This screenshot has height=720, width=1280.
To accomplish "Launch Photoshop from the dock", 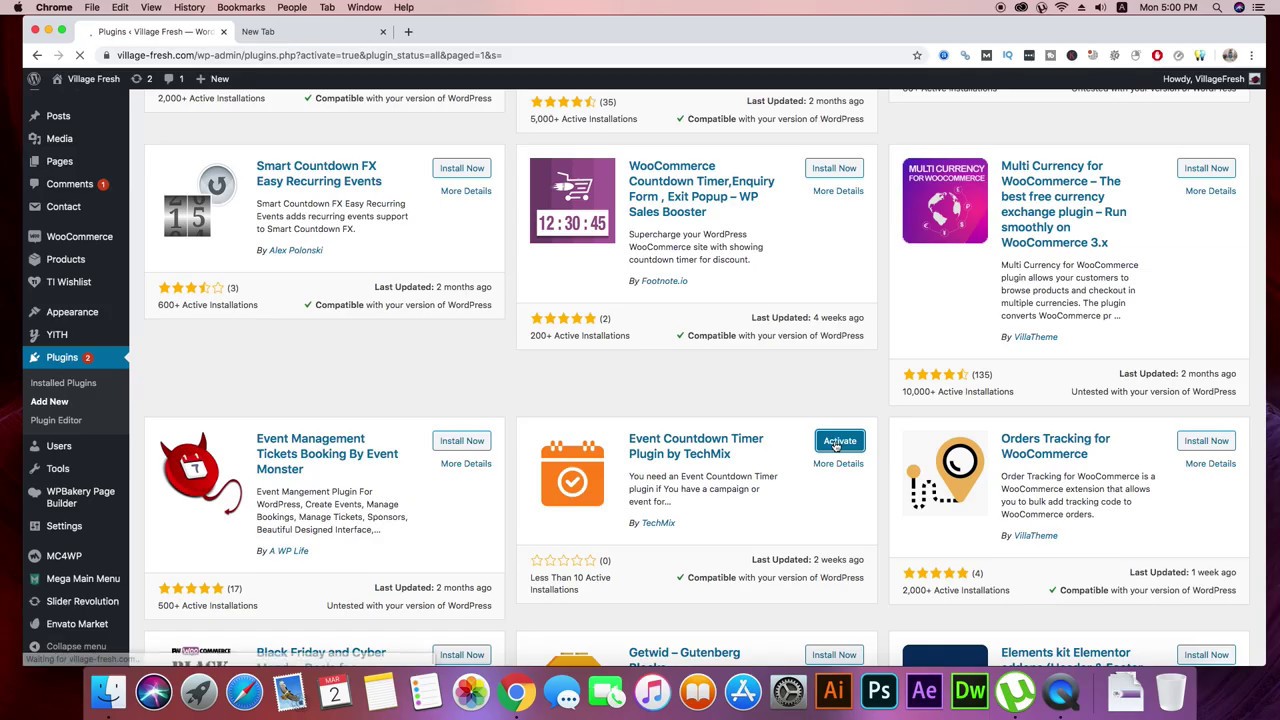I will [879, 691].
